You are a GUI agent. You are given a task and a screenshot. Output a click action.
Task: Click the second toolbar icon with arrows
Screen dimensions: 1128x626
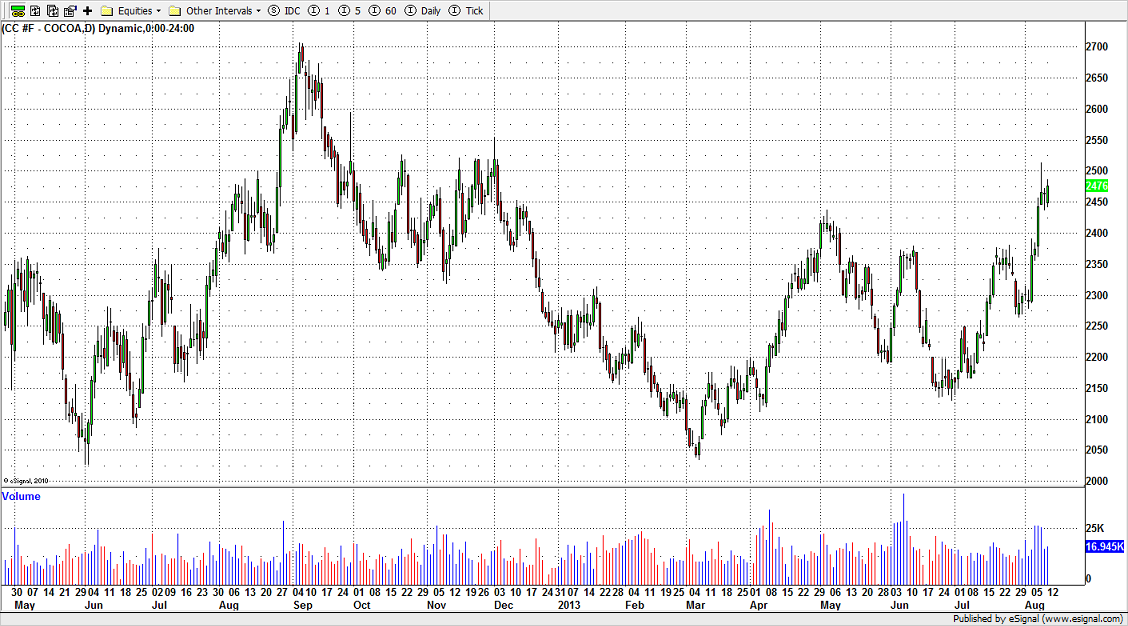click(35, 10)
